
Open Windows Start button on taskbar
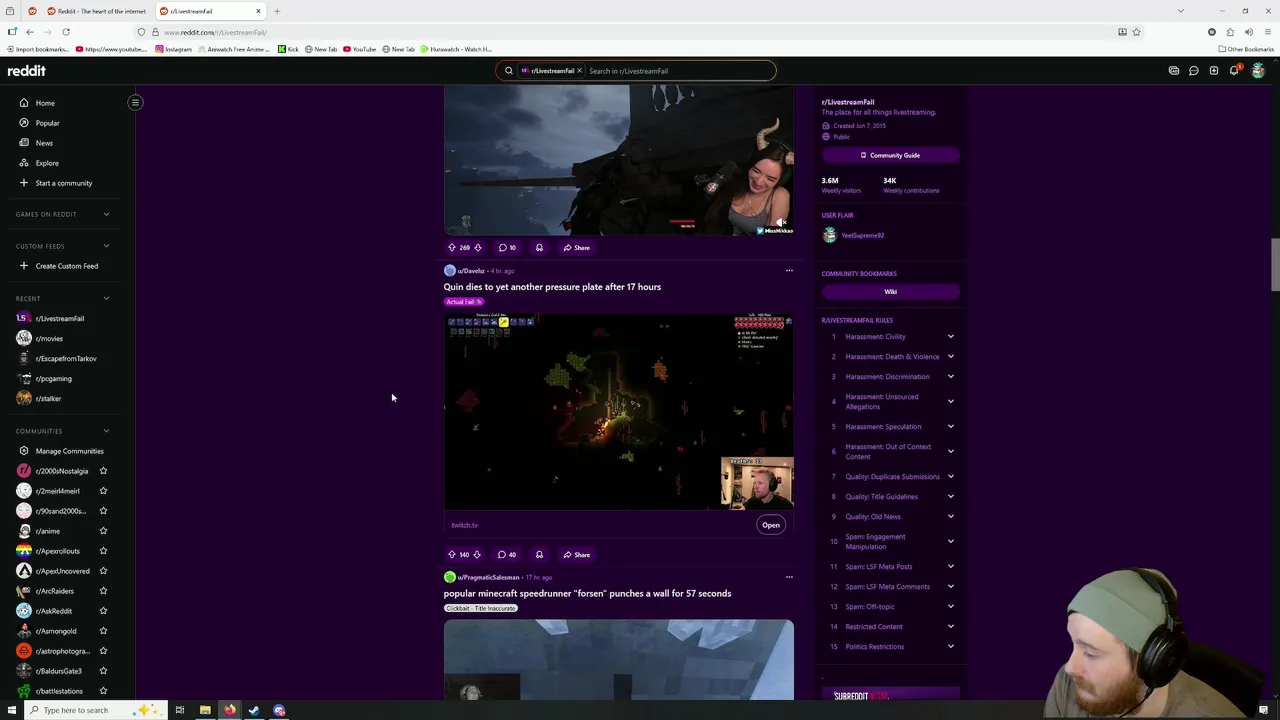point(12,710)
